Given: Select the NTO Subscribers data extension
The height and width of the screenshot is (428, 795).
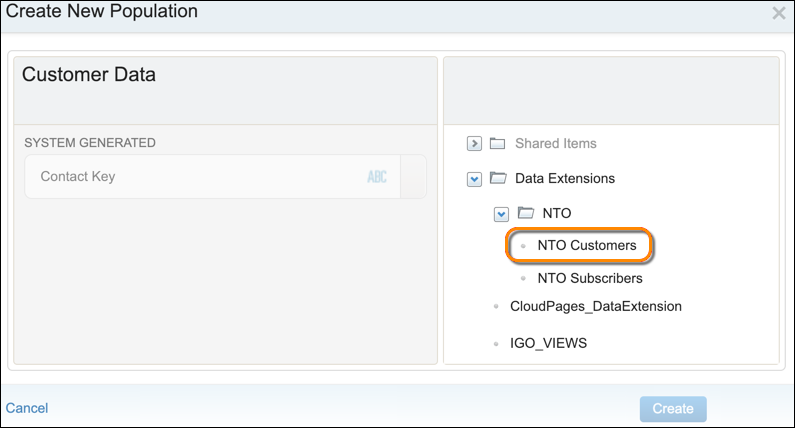Looking at the screenshot, I should point(590,278).
